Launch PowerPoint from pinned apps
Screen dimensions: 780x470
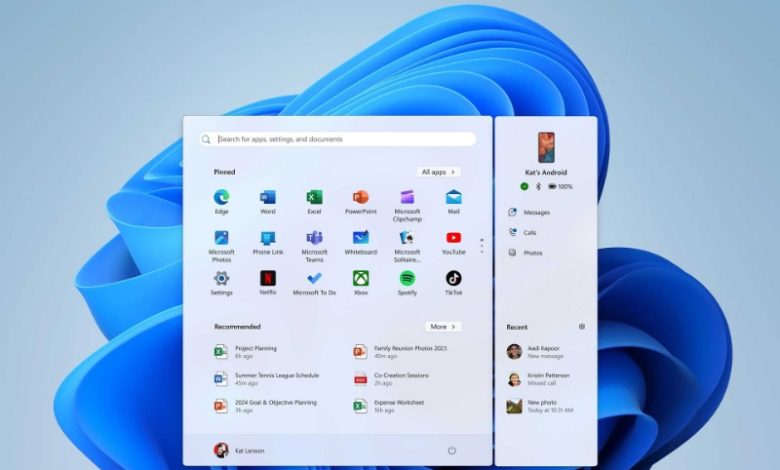[x=361, y=201]
